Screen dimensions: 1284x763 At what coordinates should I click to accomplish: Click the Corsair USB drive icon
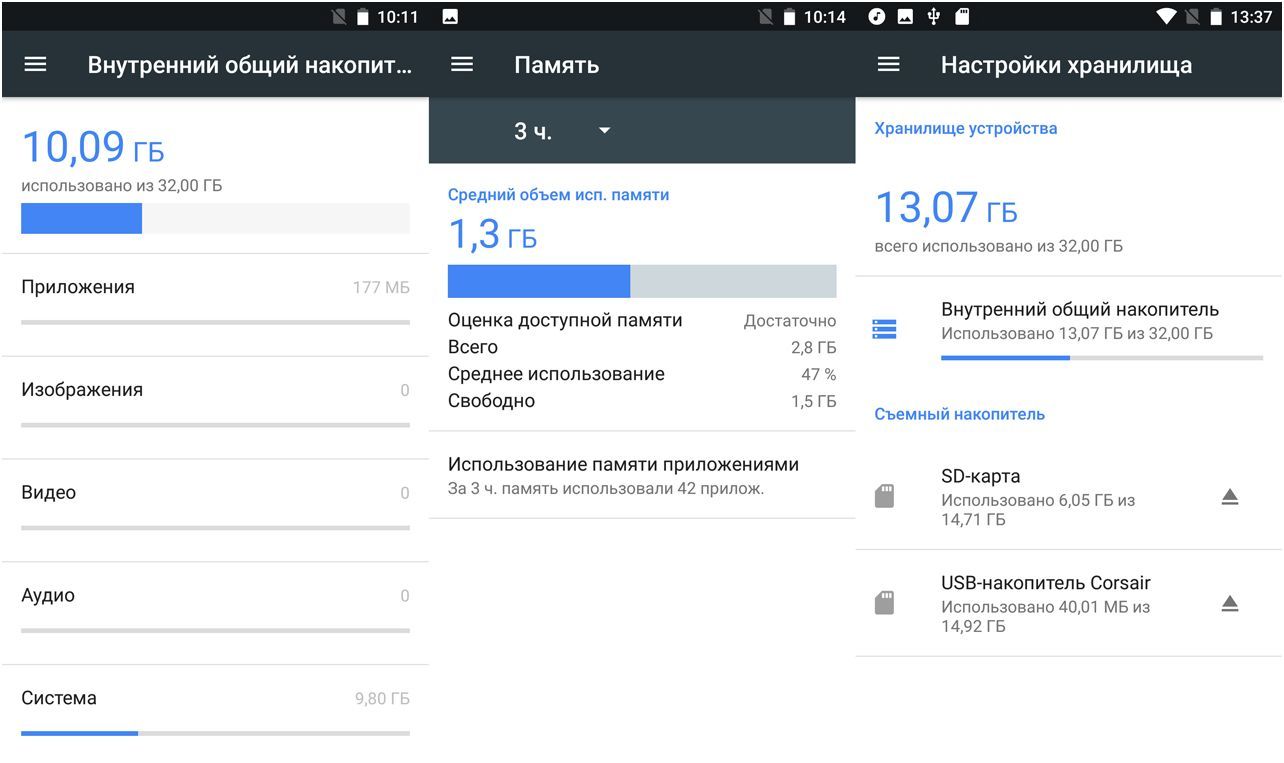[886, 602]
